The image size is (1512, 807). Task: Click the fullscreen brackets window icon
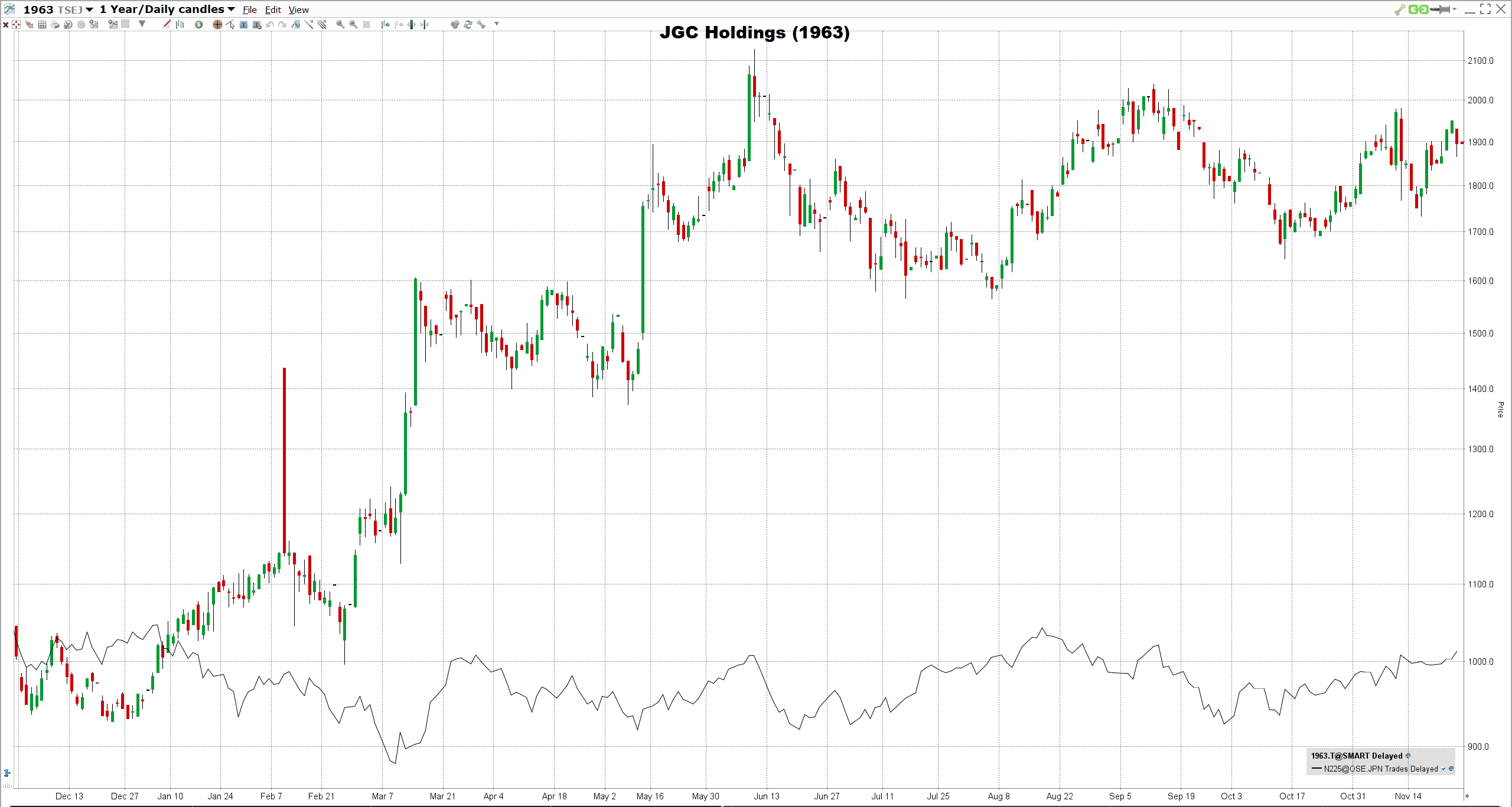click(1485, 9)
